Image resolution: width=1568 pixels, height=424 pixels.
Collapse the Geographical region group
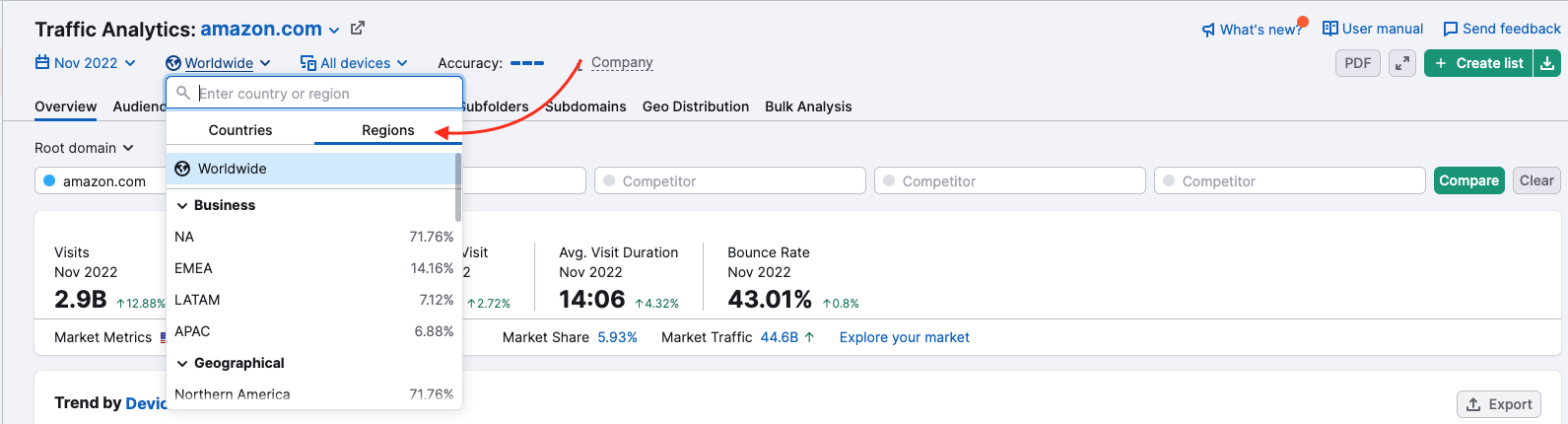pyautogui.click(x=182, y=363)
